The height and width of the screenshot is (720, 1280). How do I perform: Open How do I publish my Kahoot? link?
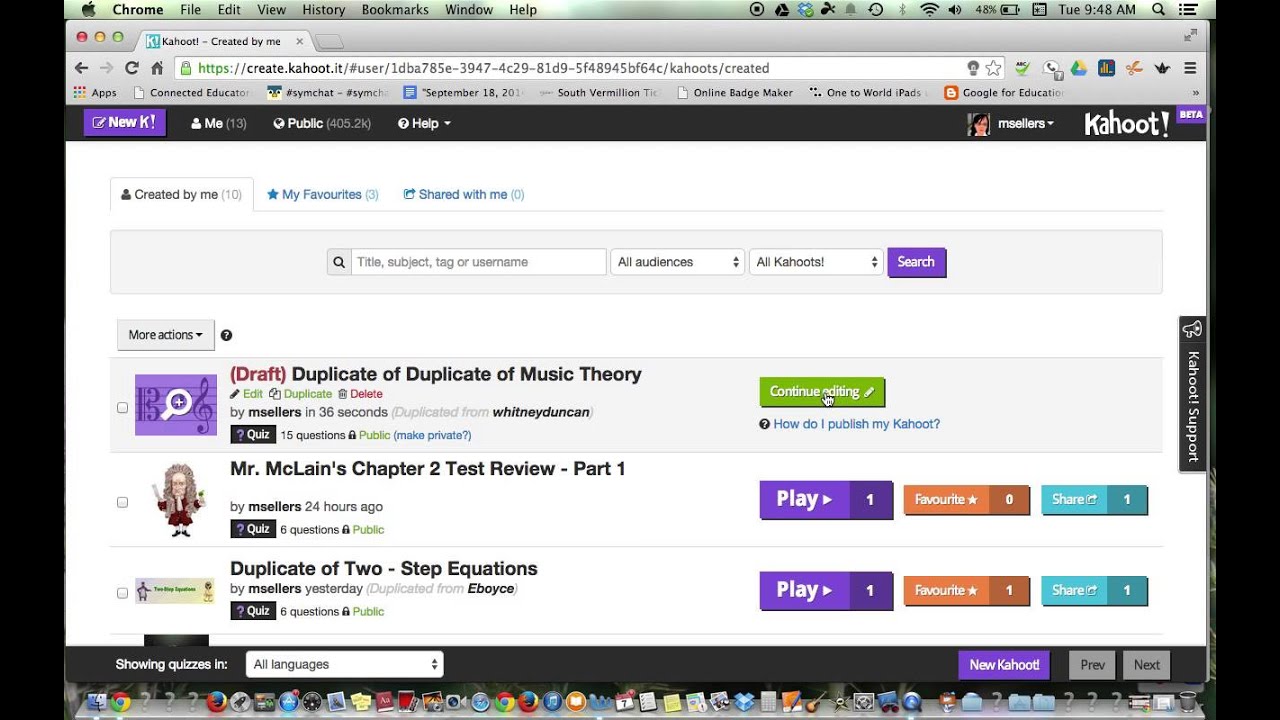point(856,424)
